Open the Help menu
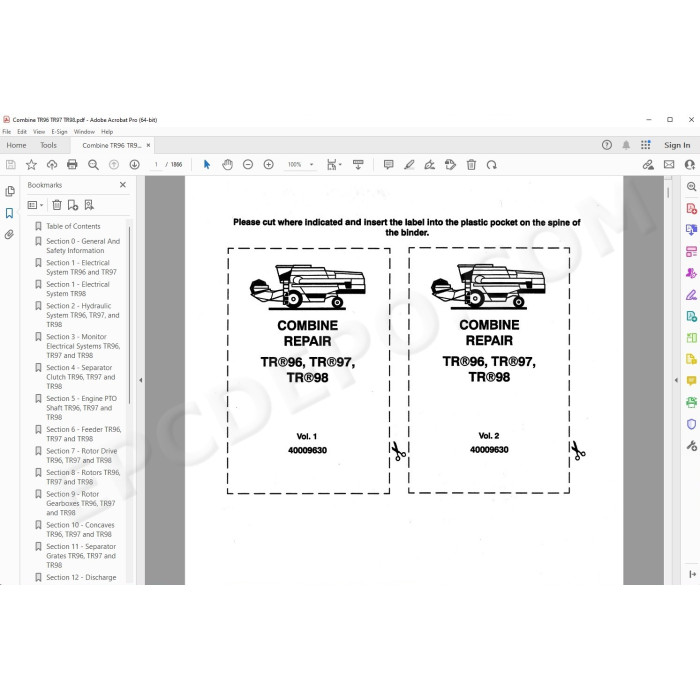This screenshot has width=700, height=700. point(107,132)
